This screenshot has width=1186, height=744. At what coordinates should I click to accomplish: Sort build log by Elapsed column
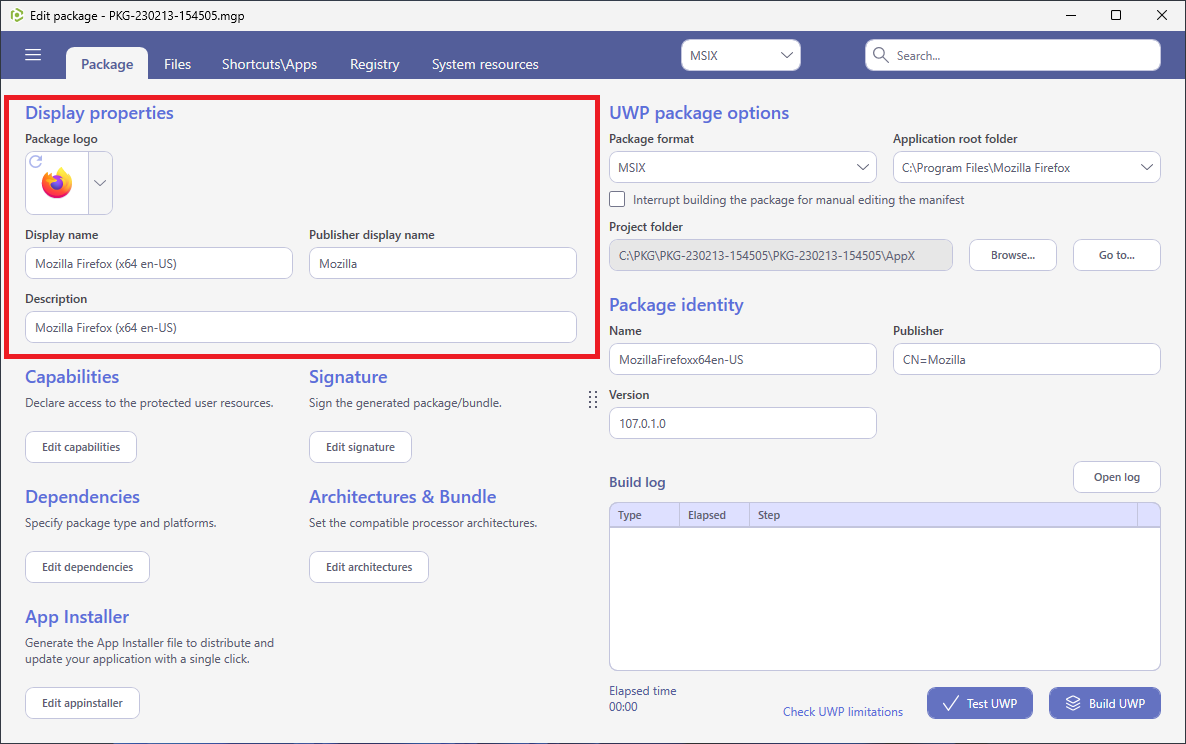(714, 515)
